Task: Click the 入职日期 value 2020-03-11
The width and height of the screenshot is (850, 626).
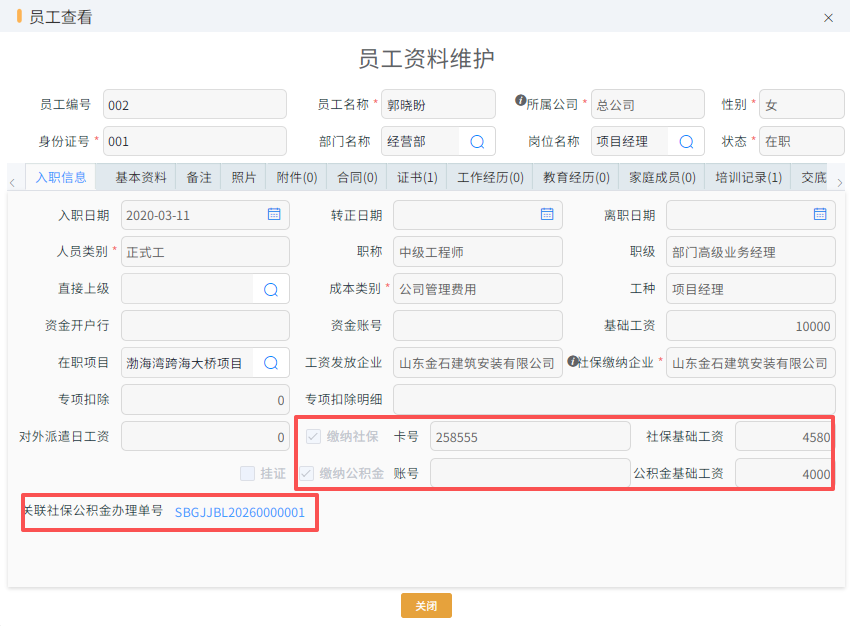Action: coord(158,216)
